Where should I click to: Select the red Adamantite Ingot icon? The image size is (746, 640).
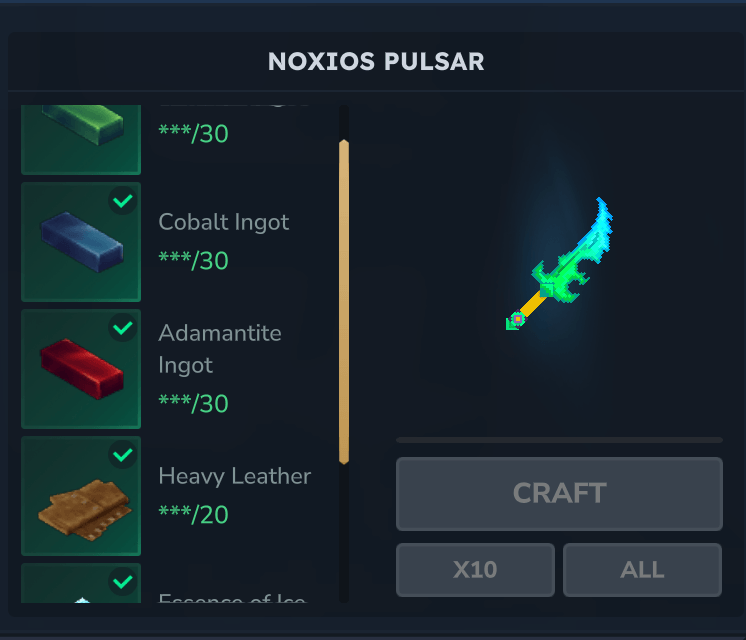coord(81,369)
